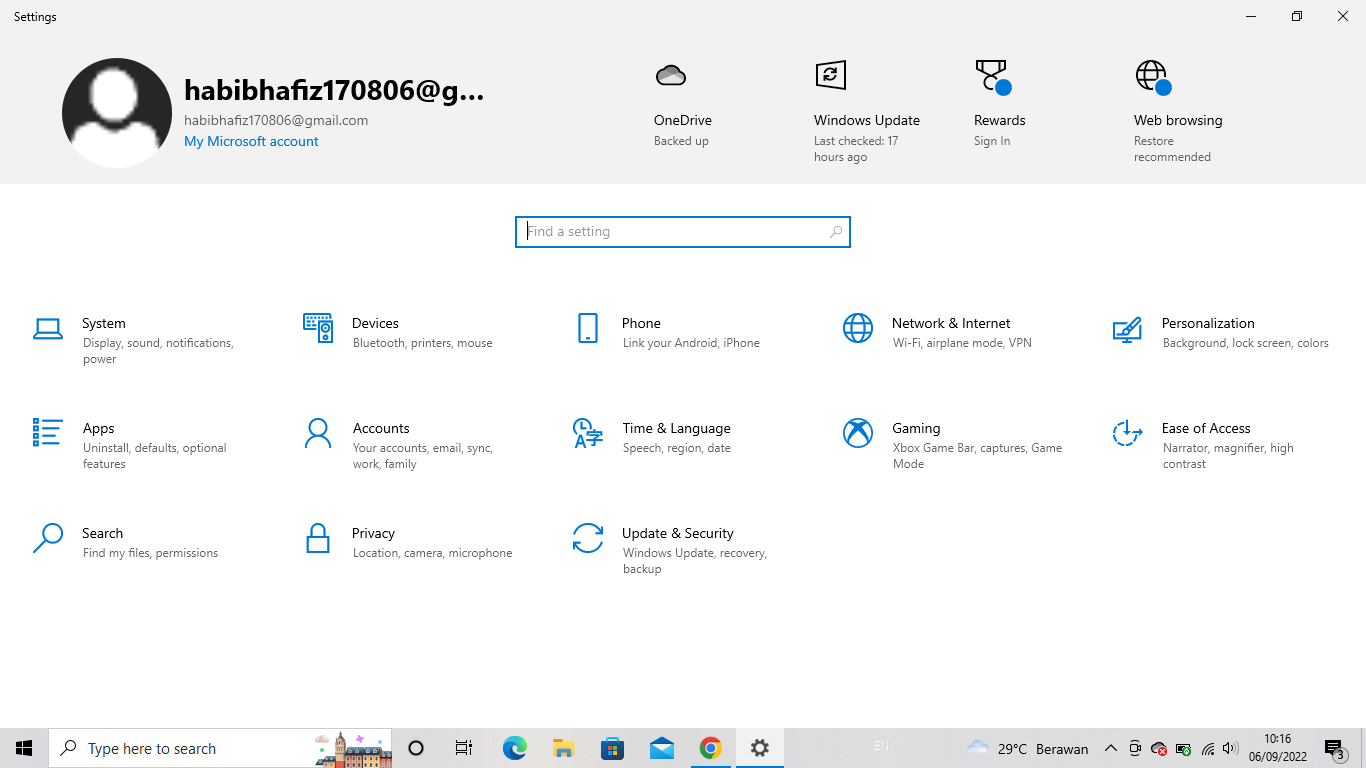
Task: Click the Gaming category title text
Action: 916,428
